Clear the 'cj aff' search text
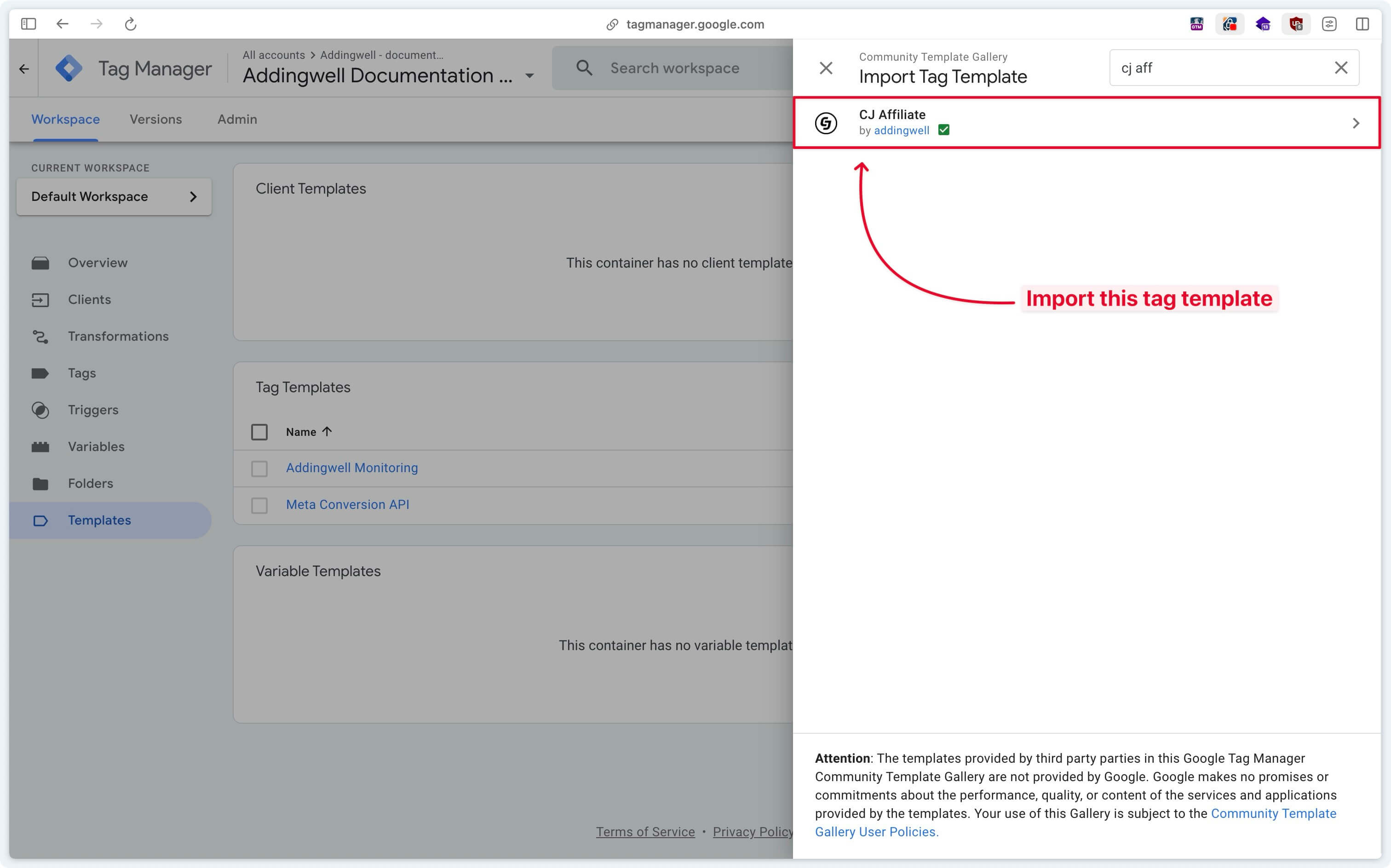1391x868 pixels. tap(1341, 68)
